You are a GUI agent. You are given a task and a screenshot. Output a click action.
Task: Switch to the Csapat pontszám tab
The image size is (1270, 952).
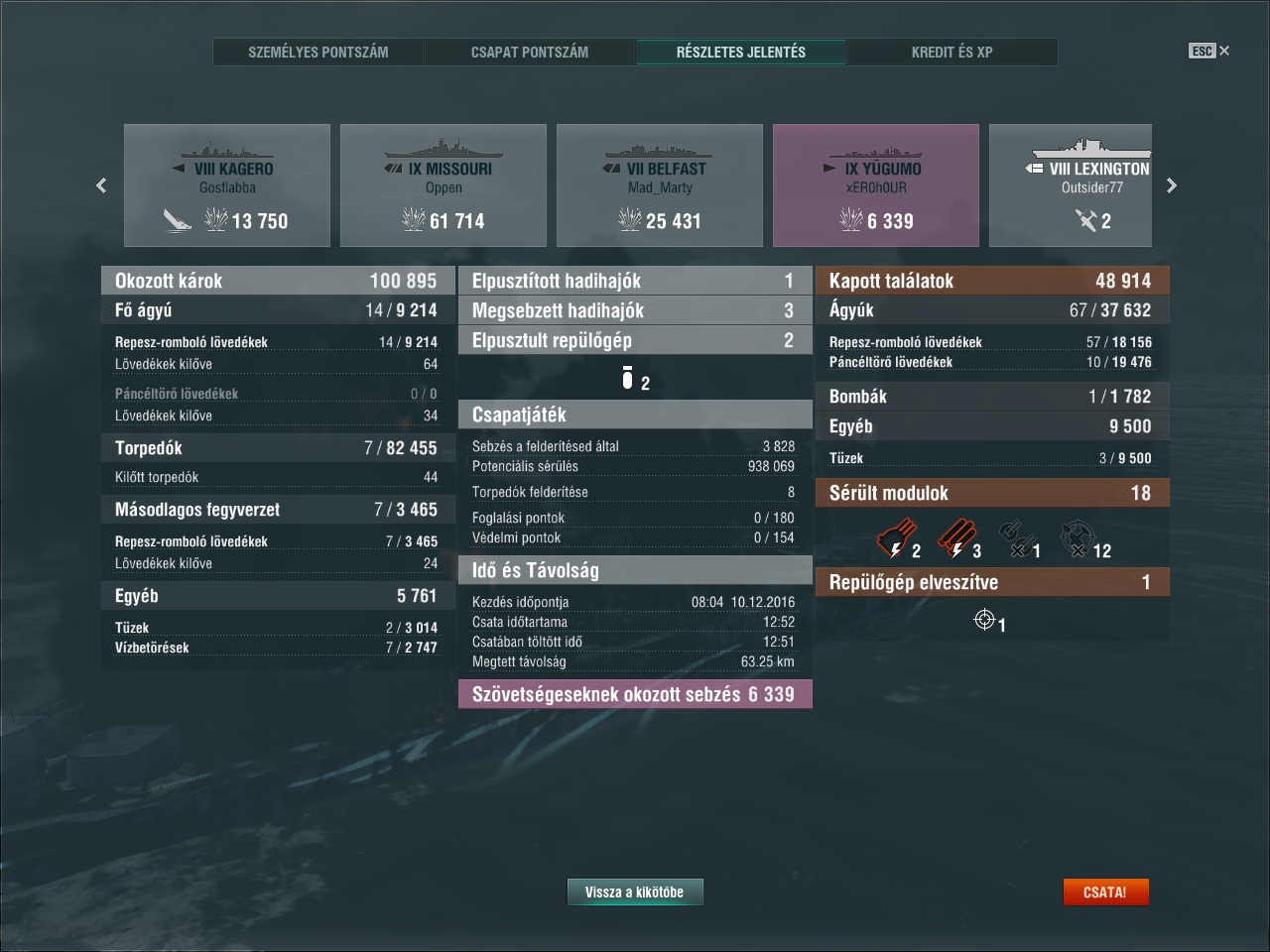coord(530,52)
